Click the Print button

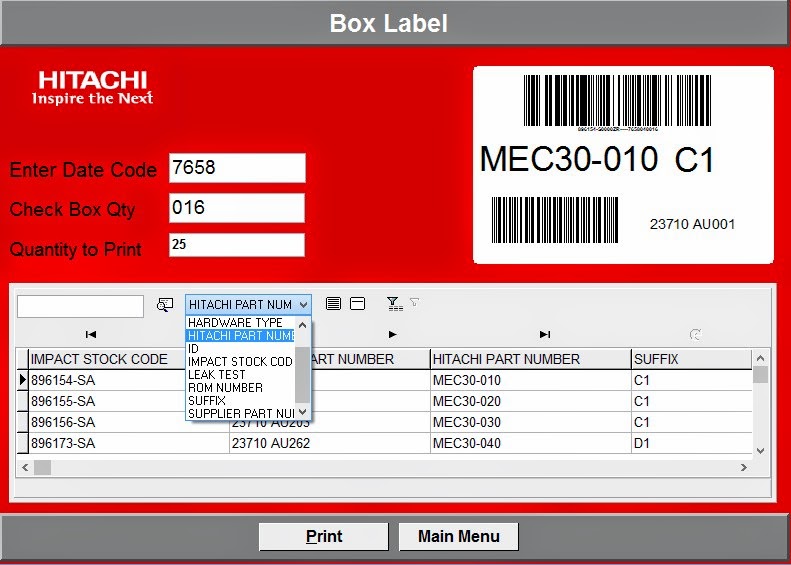324,536
